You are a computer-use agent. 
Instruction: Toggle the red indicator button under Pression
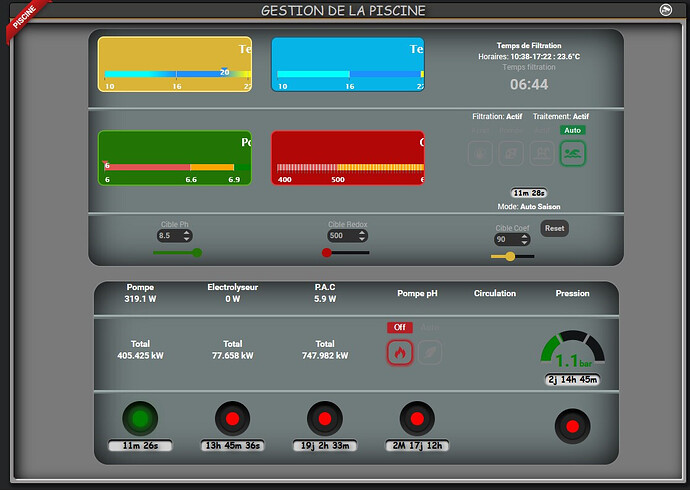572,426
